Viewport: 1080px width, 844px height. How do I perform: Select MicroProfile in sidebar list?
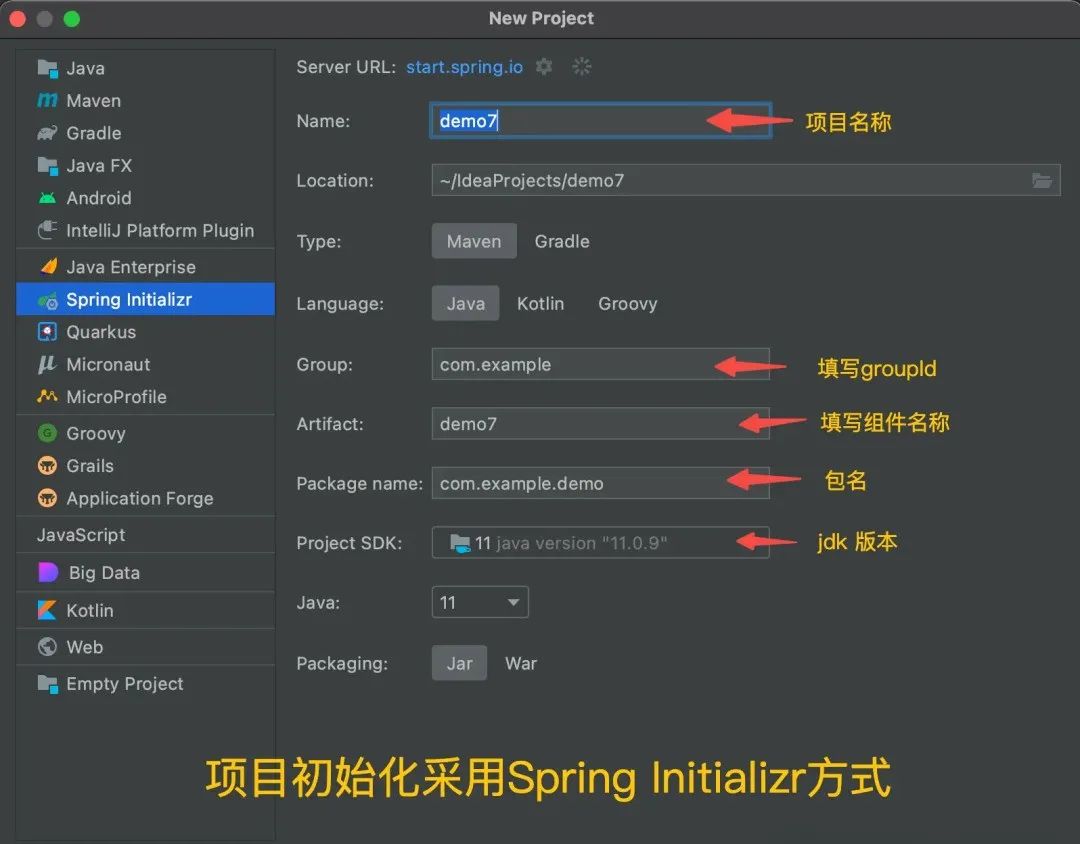click(x=145, y=397)
